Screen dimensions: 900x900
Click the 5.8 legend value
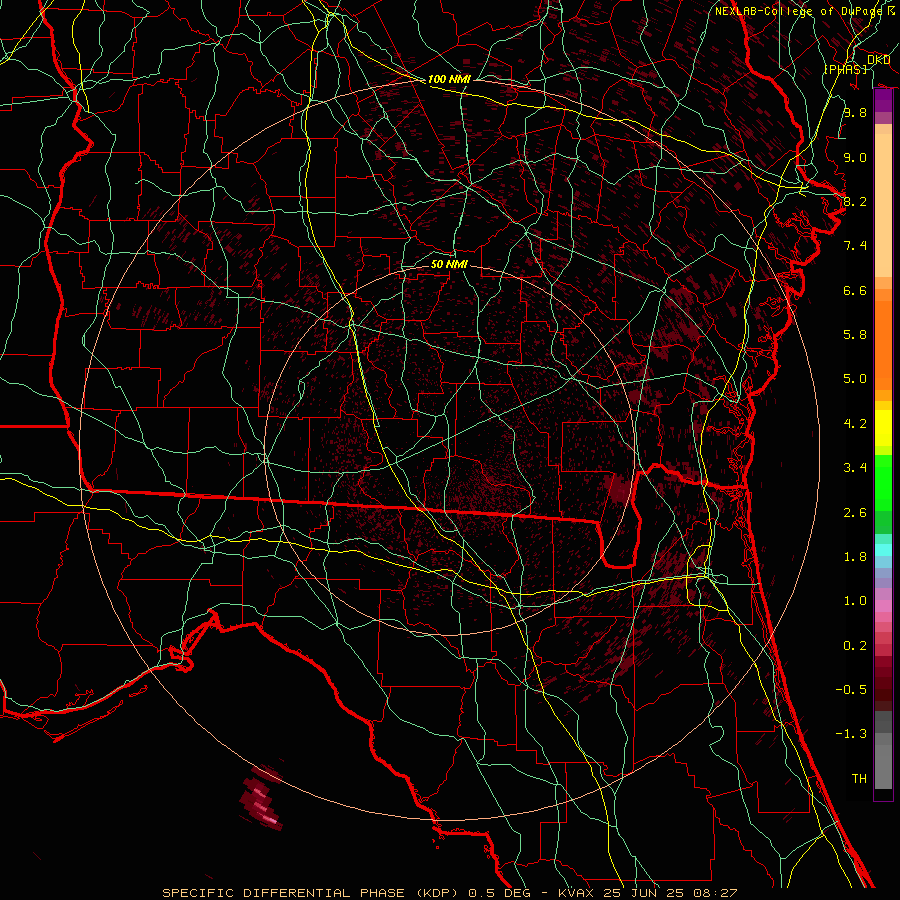click(x=855, y=335)
